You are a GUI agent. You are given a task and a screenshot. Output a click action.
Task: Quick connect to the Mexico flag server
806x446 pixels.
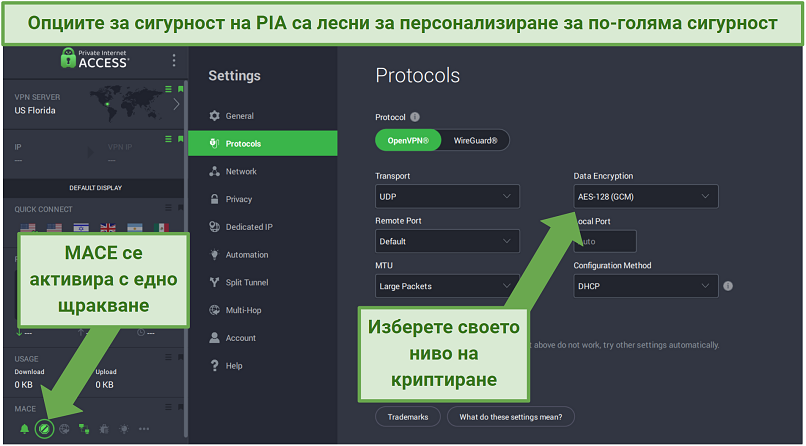click(x=161, y=227)
